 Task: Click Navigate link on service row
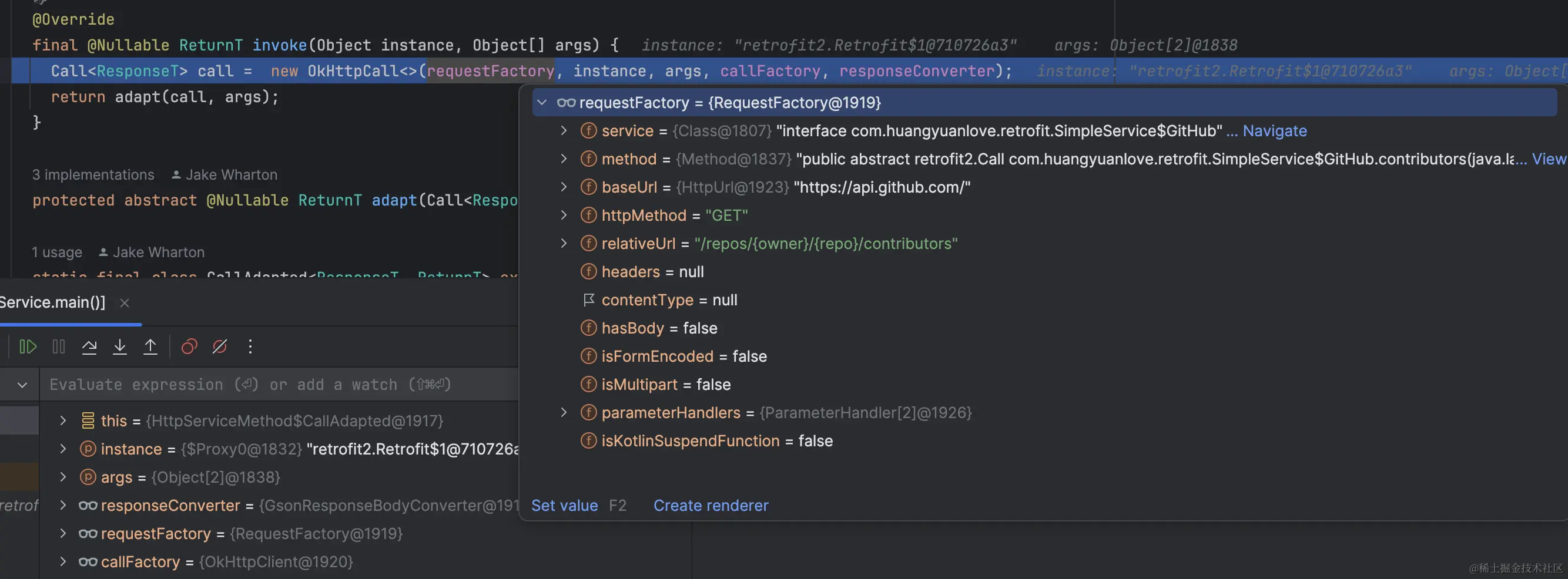pyautogui.click(x=1275, y=131)
